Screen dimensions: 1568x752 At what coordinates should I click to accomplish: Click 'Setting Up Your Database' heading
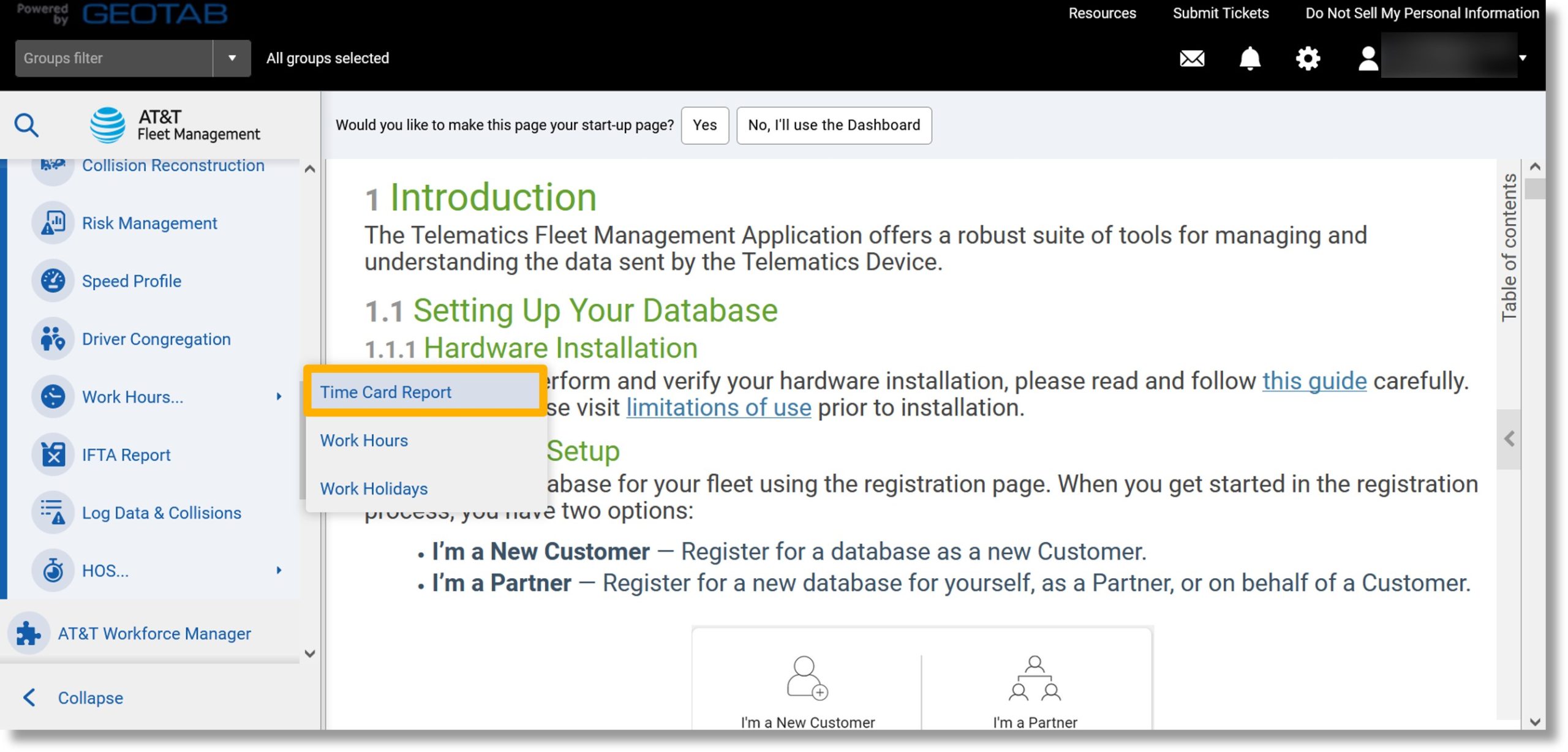595,310
